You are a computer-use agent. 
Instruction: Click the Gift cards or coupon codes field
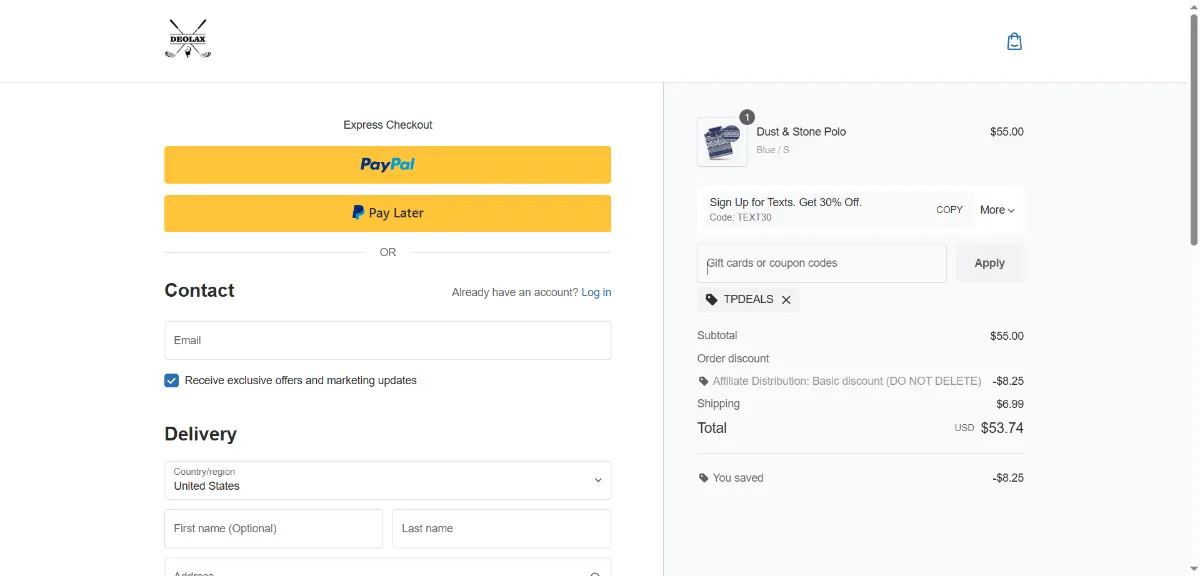pyautogui.click(x=822, y=263)
